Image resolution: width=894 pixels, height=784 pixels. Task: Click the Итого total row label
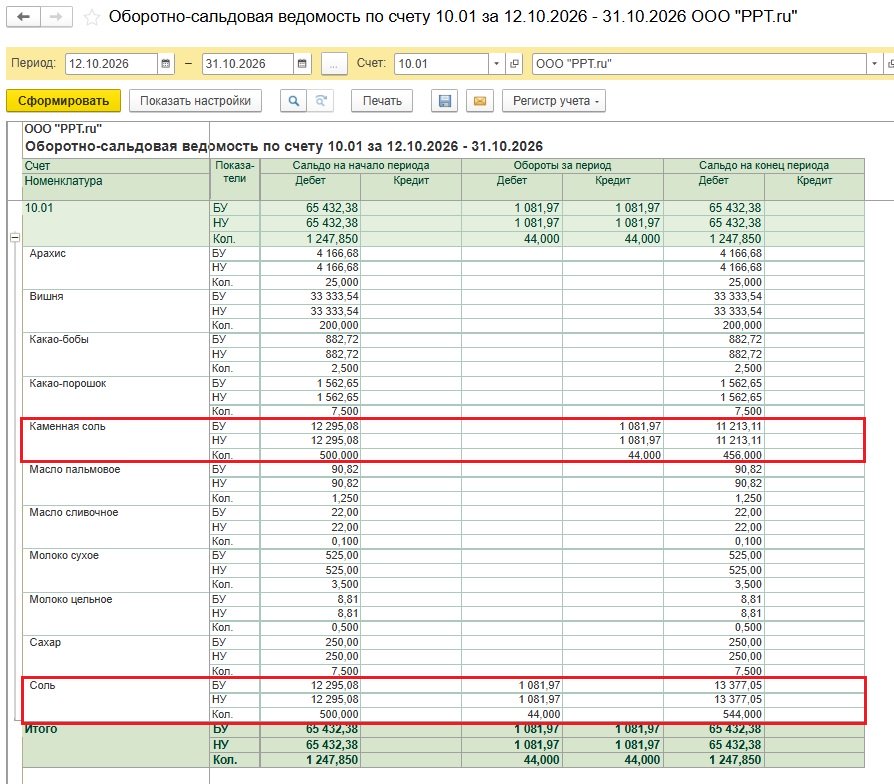pyautogui.click(x=41, y=729)
